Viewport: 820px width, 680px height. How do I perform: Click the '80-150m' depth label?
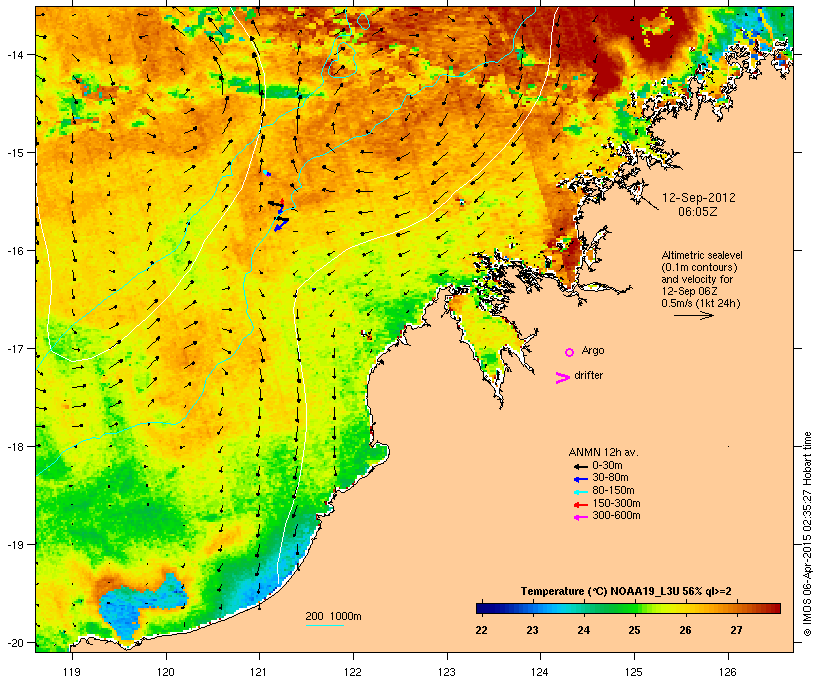click(613, 491)
